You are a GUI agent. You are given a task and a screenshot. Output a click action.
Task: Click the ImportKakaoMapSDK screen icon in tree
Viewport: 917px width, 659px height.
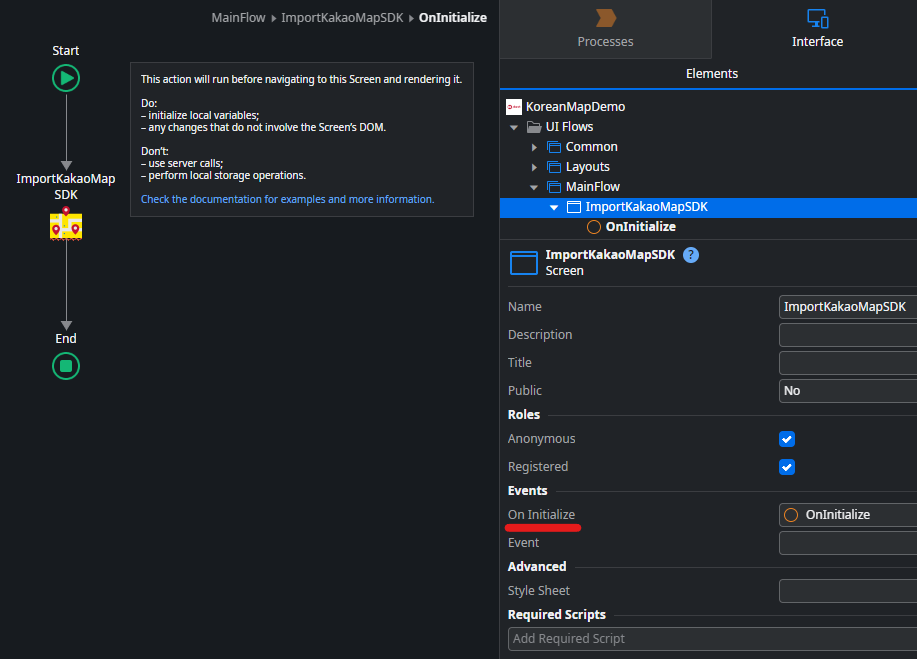[x=574, y=207]
